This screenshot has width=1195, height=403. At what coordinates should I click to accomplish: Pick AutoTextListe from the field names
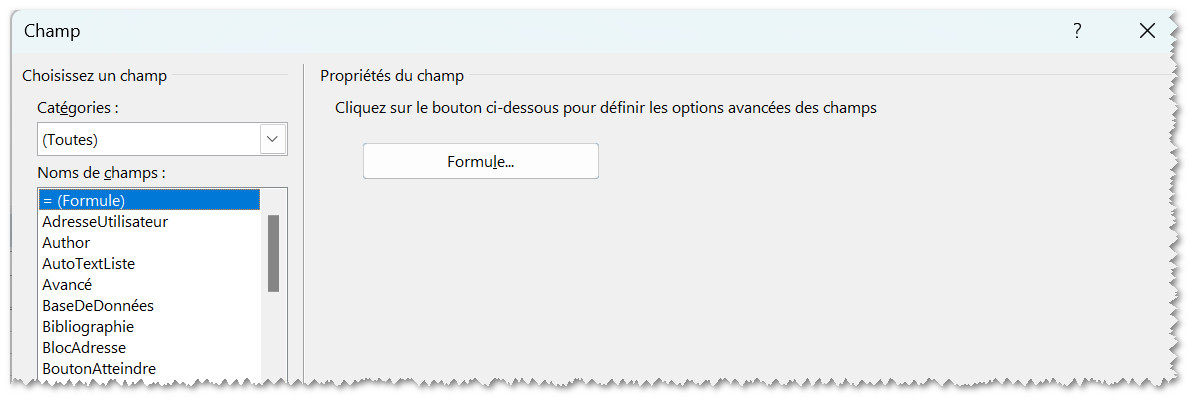88,263
